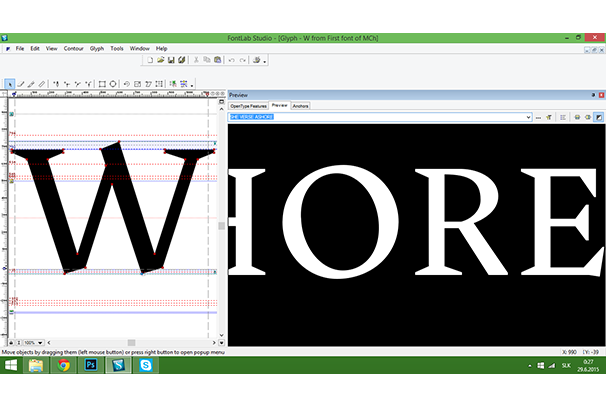Switch to the Anchors tab

coord(300,105)
